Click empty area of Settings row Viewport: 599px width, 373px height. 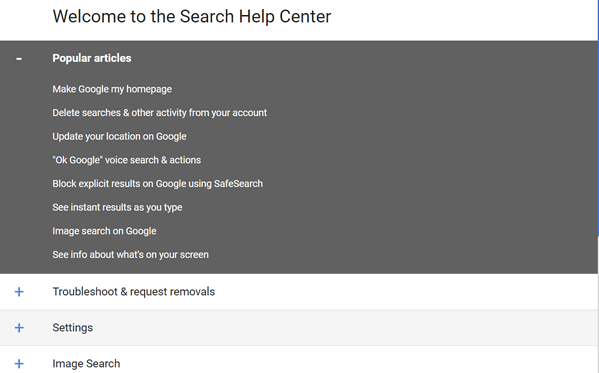click(344, 328)
